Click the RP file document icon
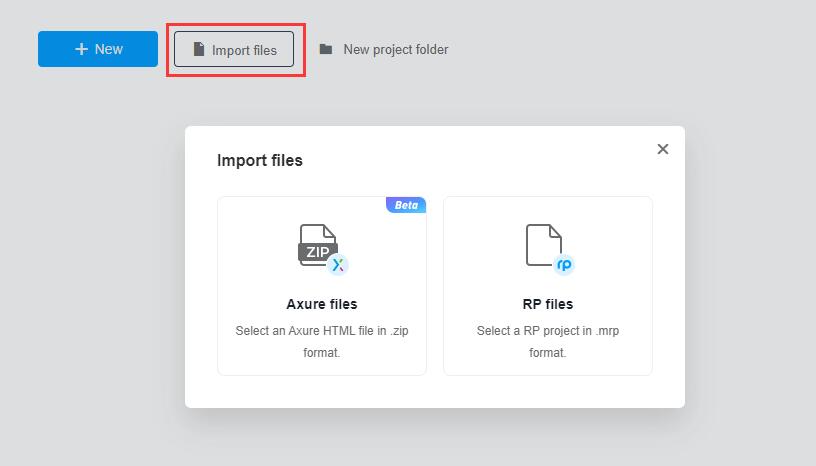Image resolution: width=816 pixels, height=466 pixels. [x=544, y=245]
